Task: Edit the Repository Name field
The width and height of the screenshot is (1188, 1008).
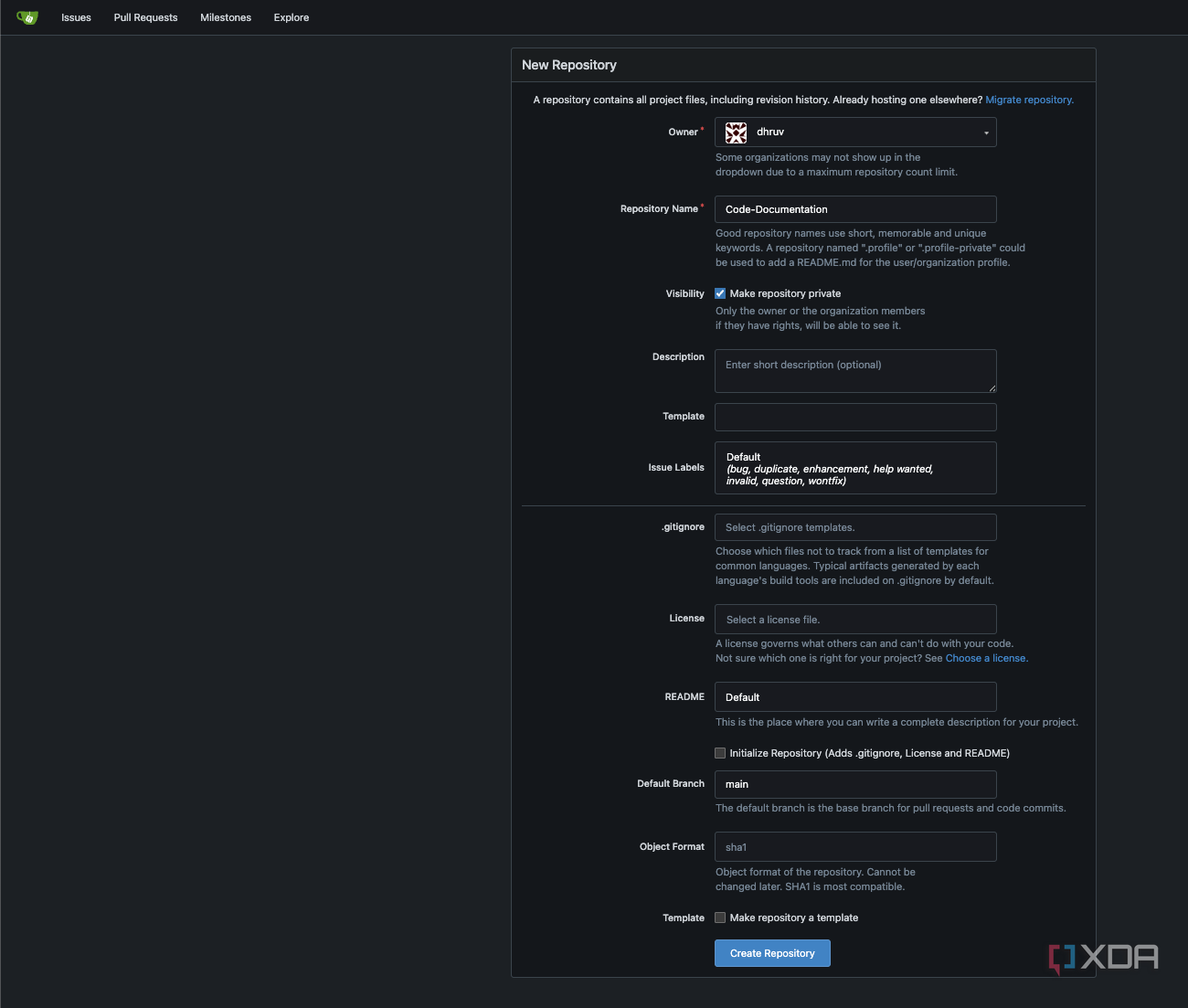Action: tap(855, 209)
